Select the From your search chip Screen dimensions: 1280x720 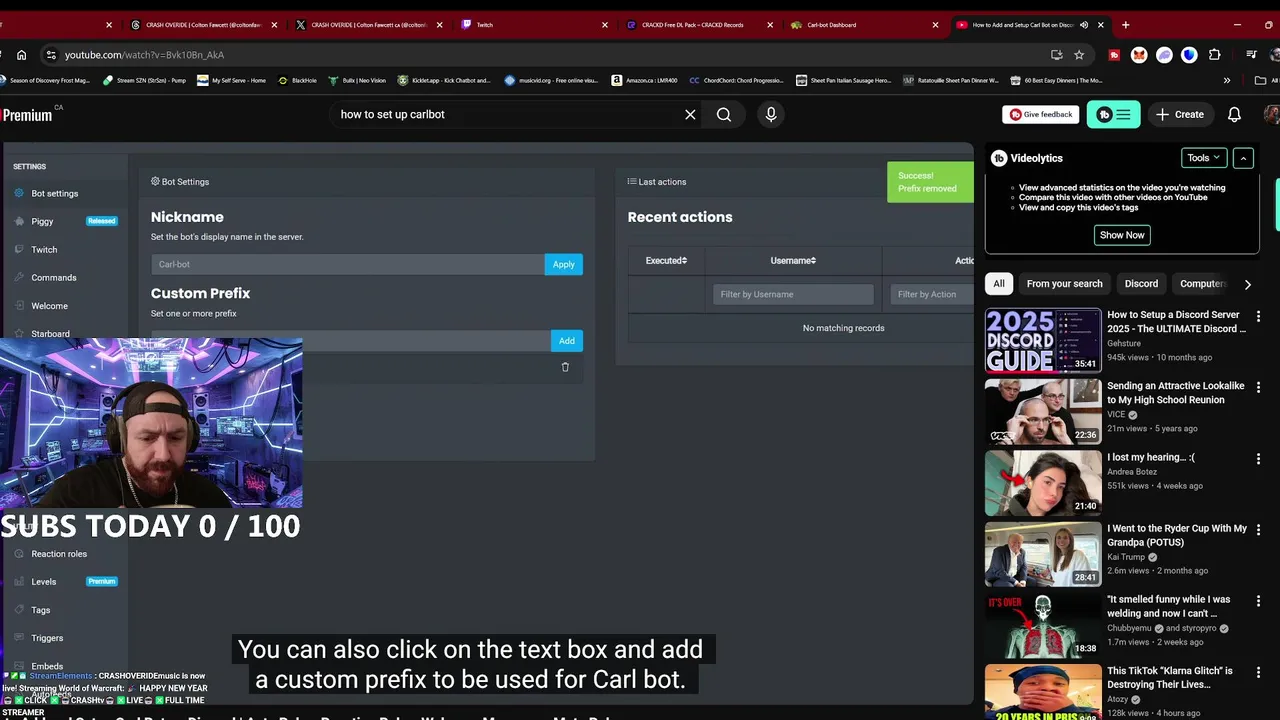[x=1064, y=284]
